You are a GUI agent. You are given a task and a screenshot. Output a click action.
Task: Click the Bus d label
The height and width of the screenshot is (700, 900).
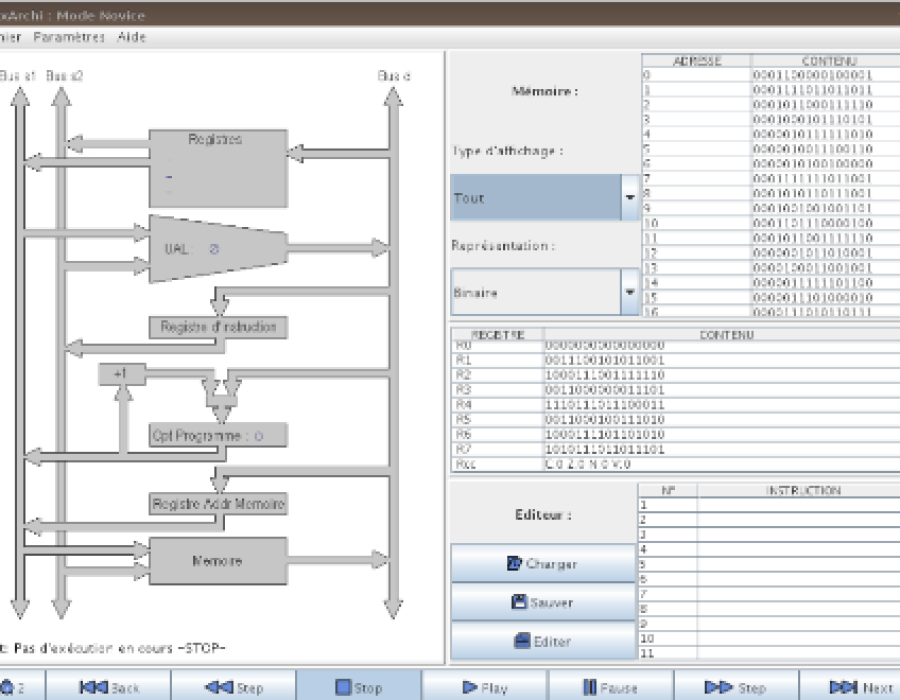[394, 76]
